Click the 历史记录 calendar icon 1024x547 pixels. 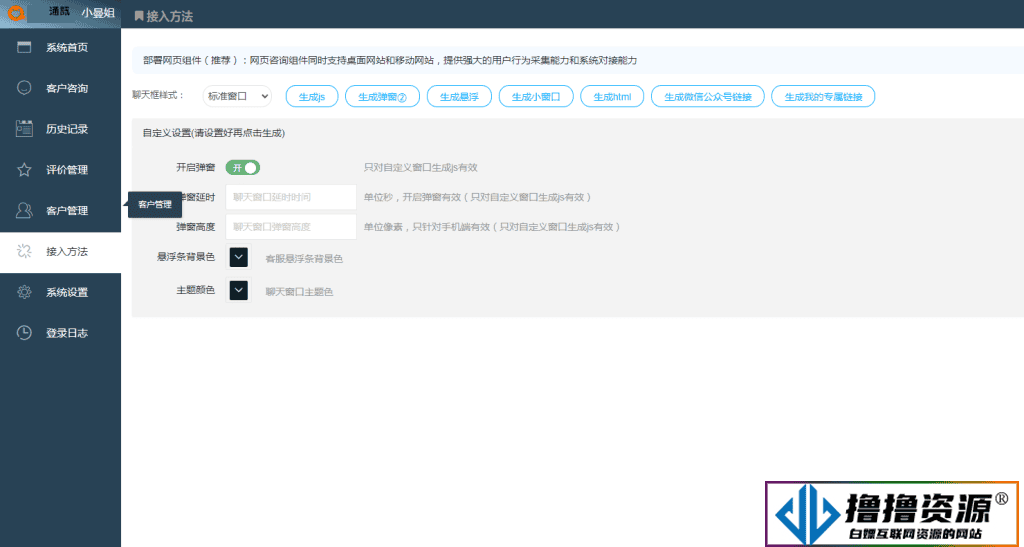pos(24,129)
